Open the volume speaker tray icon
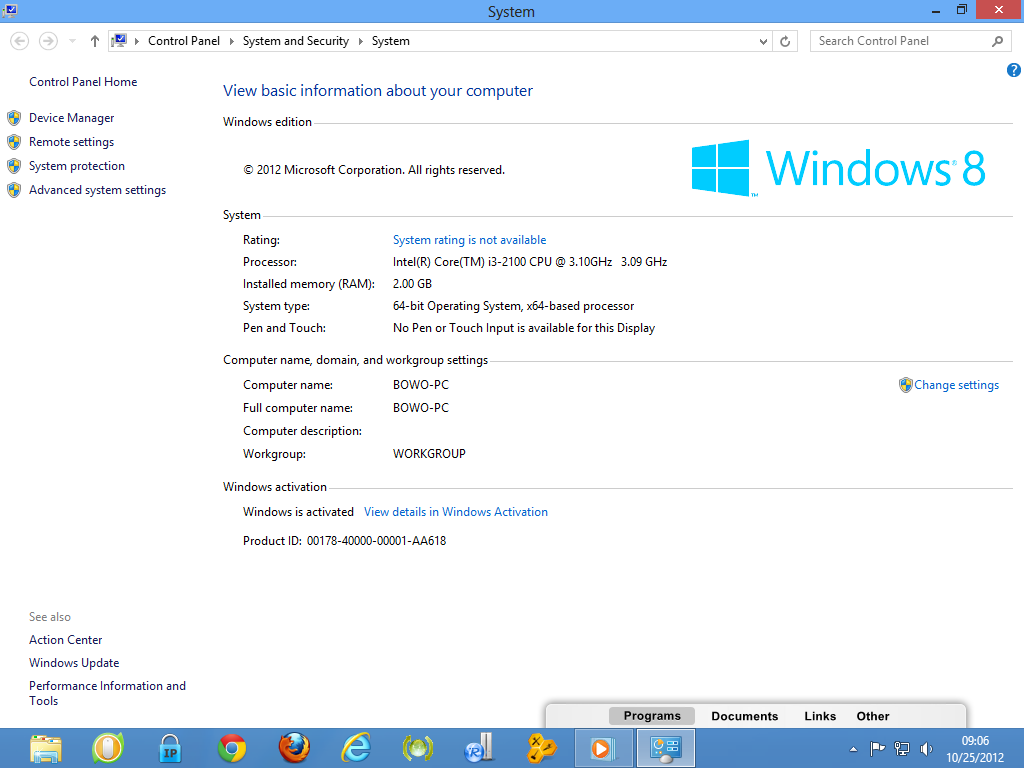The image size is (1024, 768). [x=925, y=748]
